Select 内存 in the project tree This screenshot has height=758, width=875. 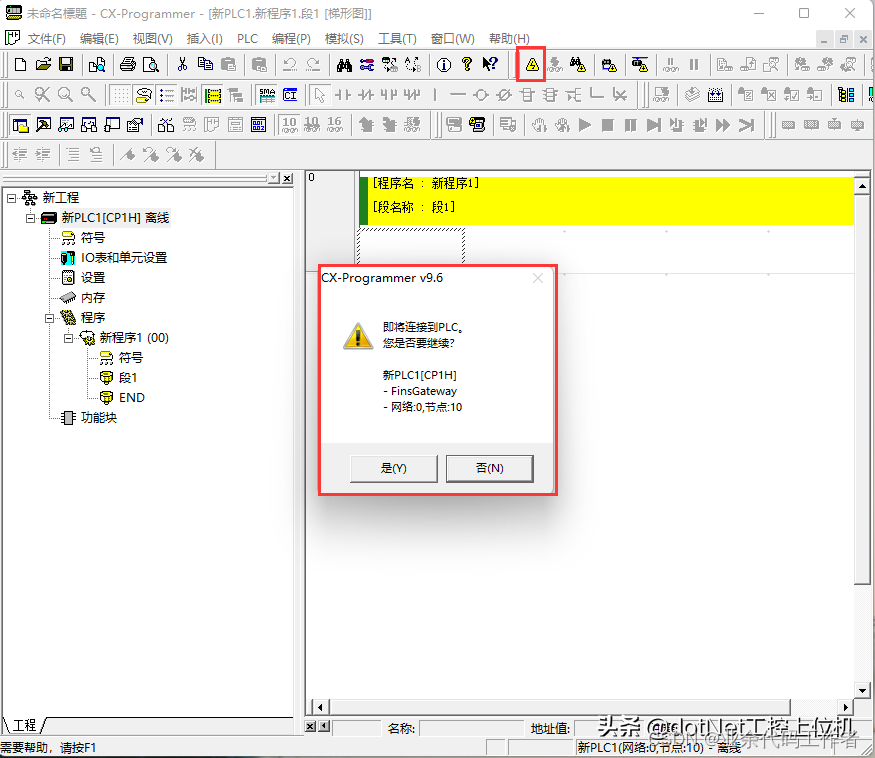(x=93, y=298)
